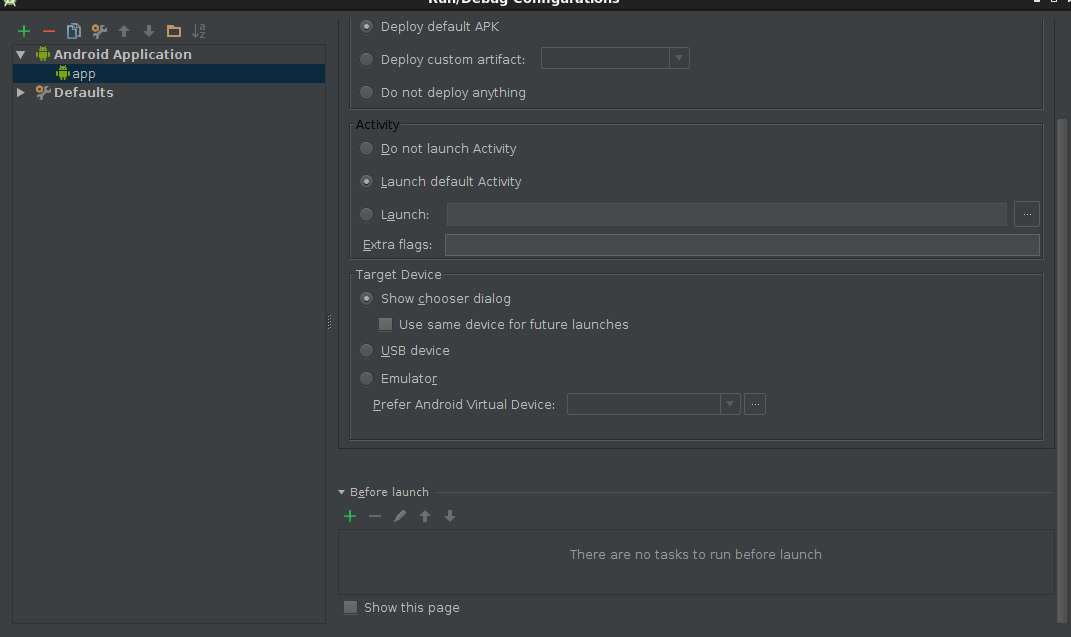Select the app configuration in tree
This screenshot has height=637, width=1071.
pyautogui.click(x=169, y=73)
